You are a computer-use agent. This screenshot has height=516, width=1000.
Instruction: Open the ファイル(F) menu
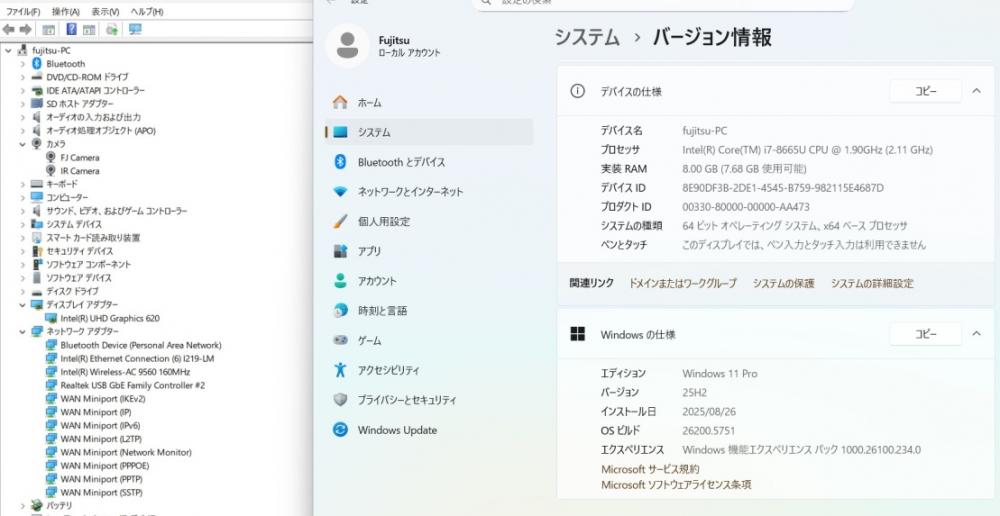coord(23,11)
